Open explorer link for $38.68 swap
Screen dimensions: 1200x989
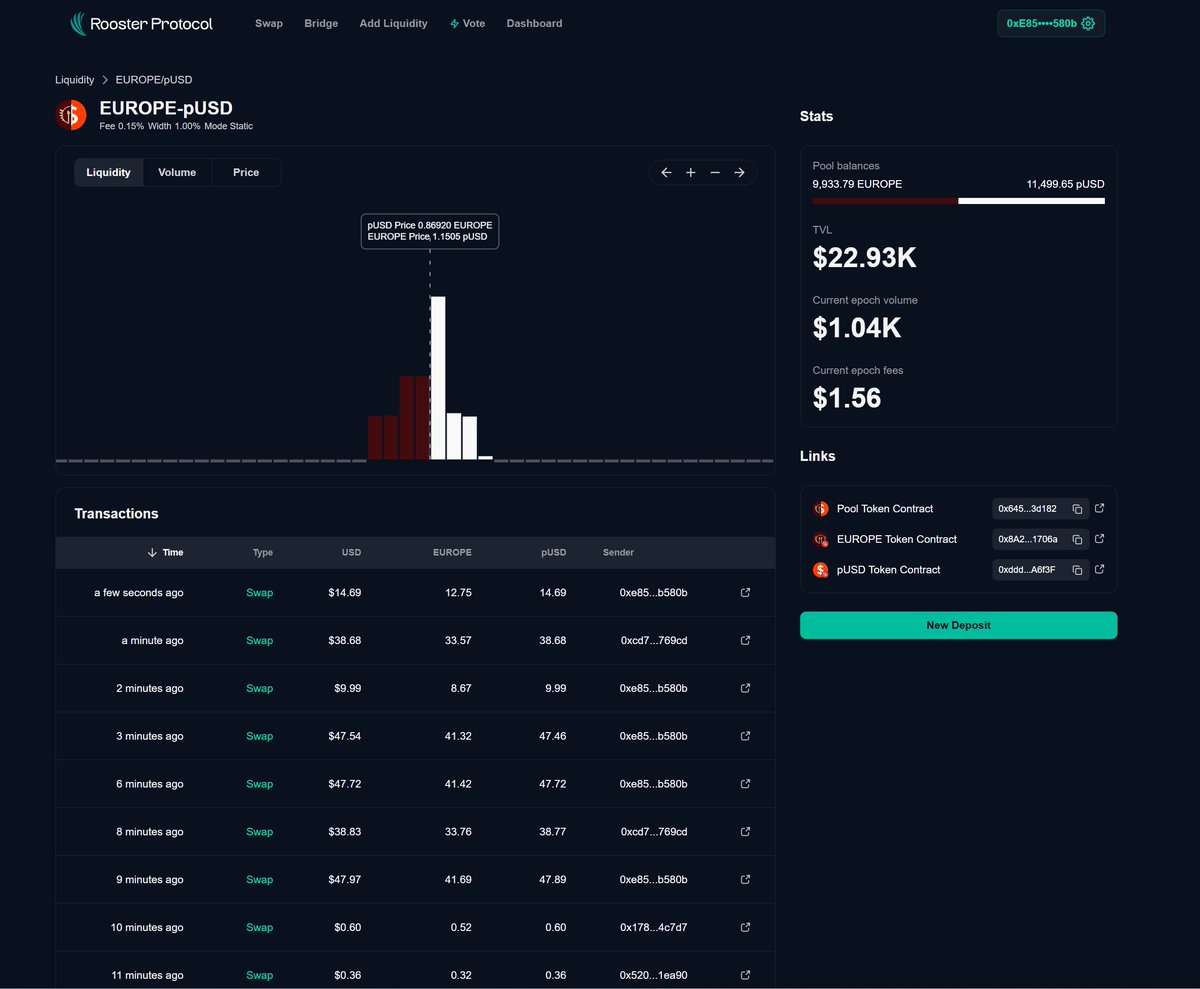tap(745, 640)
